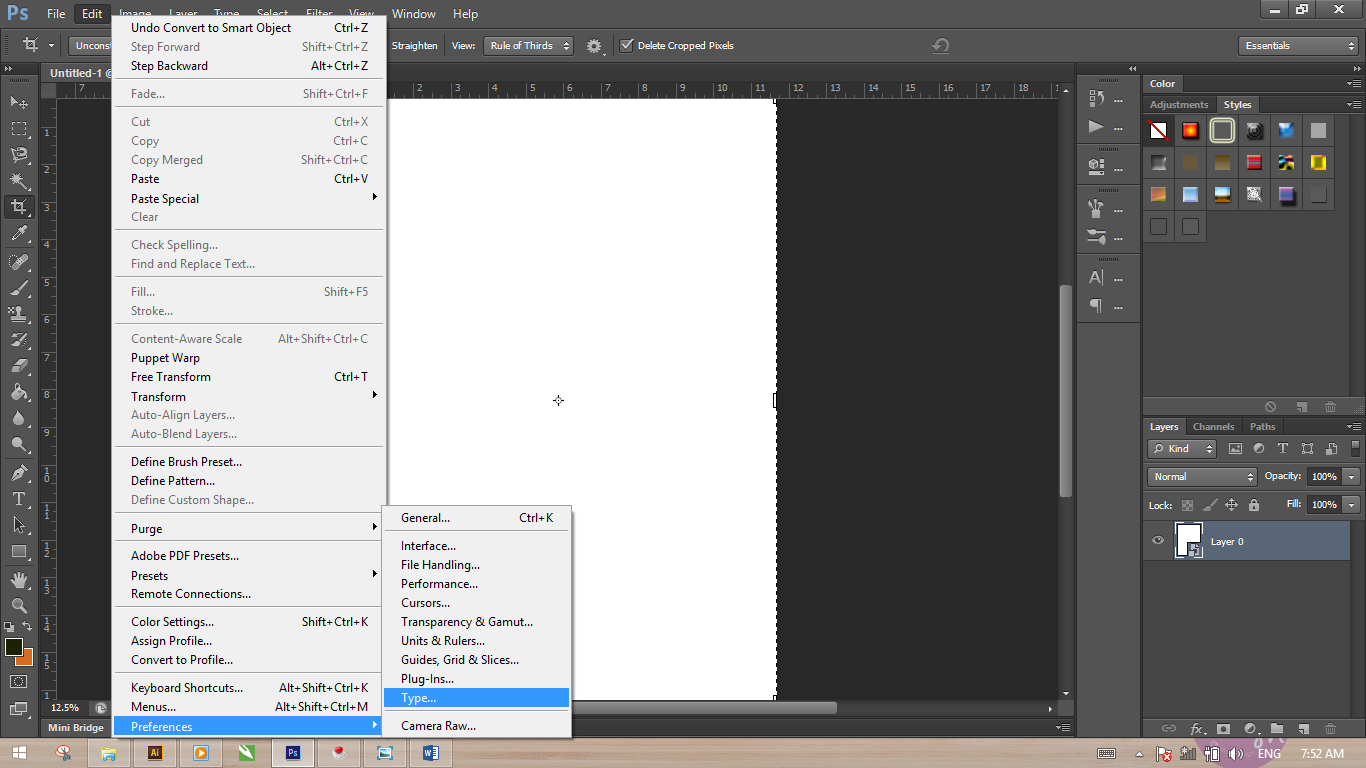The height and width of the screenshot is (768, 1366).
Task: Switch to the Channels tab
Action: tap(1213, 426)
